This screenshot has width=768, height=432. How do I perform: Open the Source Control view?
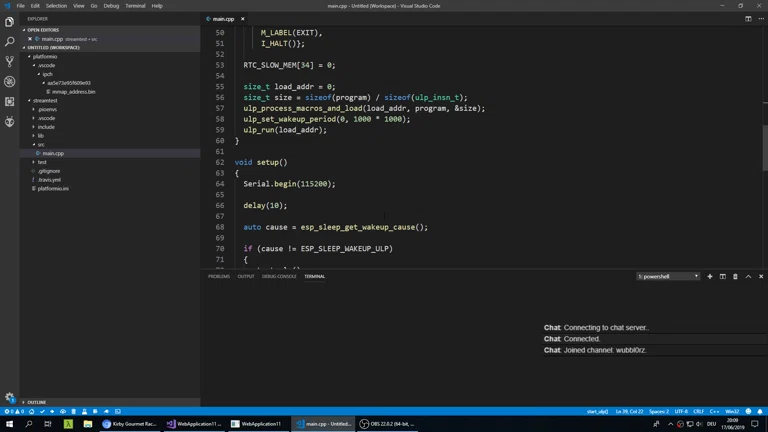click(x=10, y=62)
